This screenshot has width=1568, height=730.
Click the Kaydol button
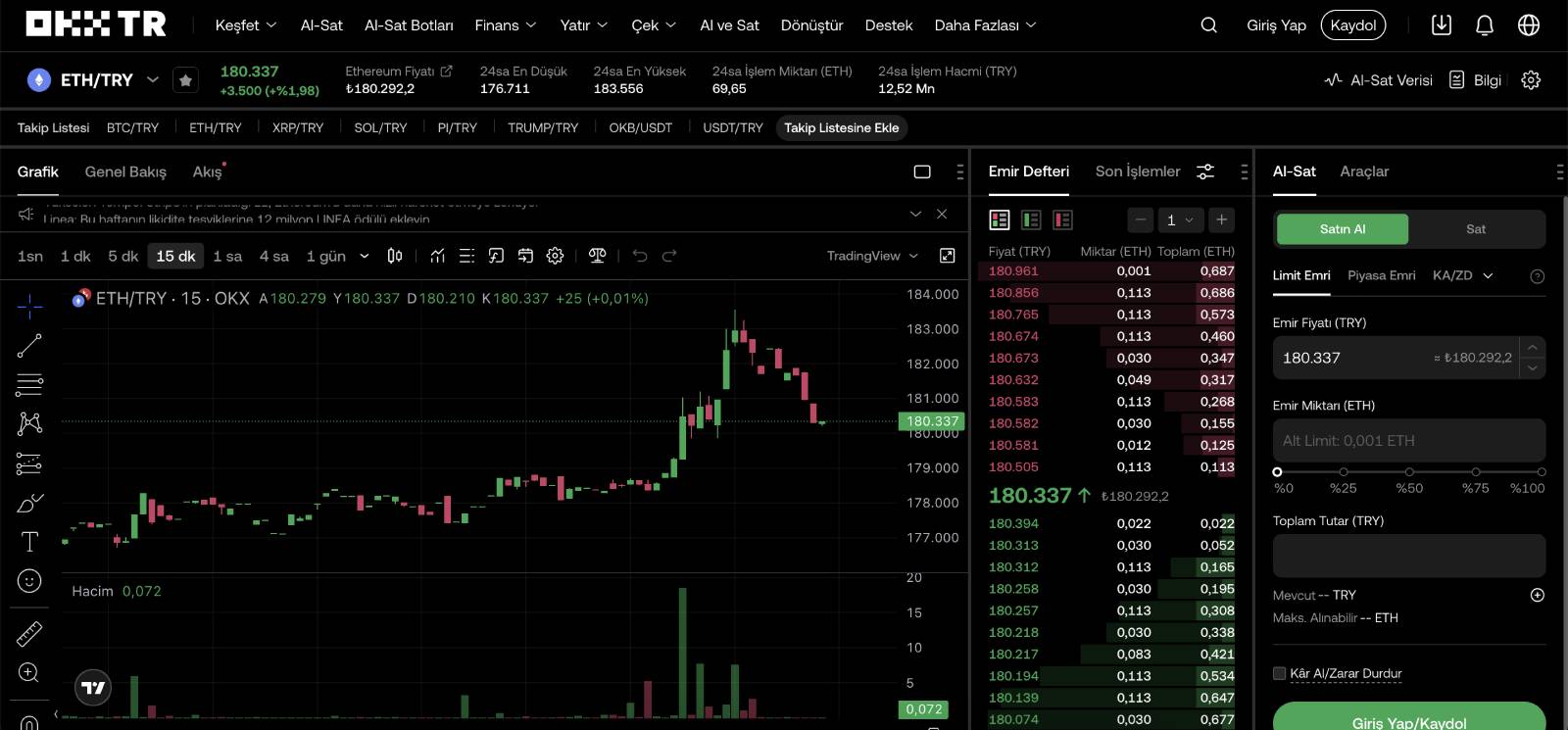click(1352, 25)
